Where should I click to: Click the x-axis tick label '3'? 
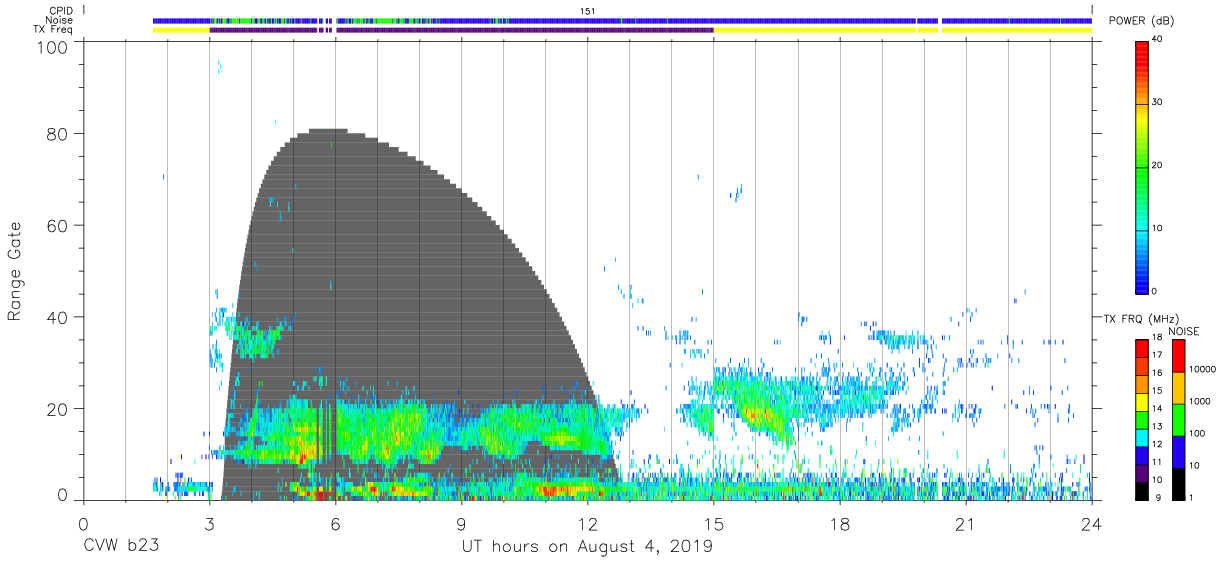tap(209, 526)
